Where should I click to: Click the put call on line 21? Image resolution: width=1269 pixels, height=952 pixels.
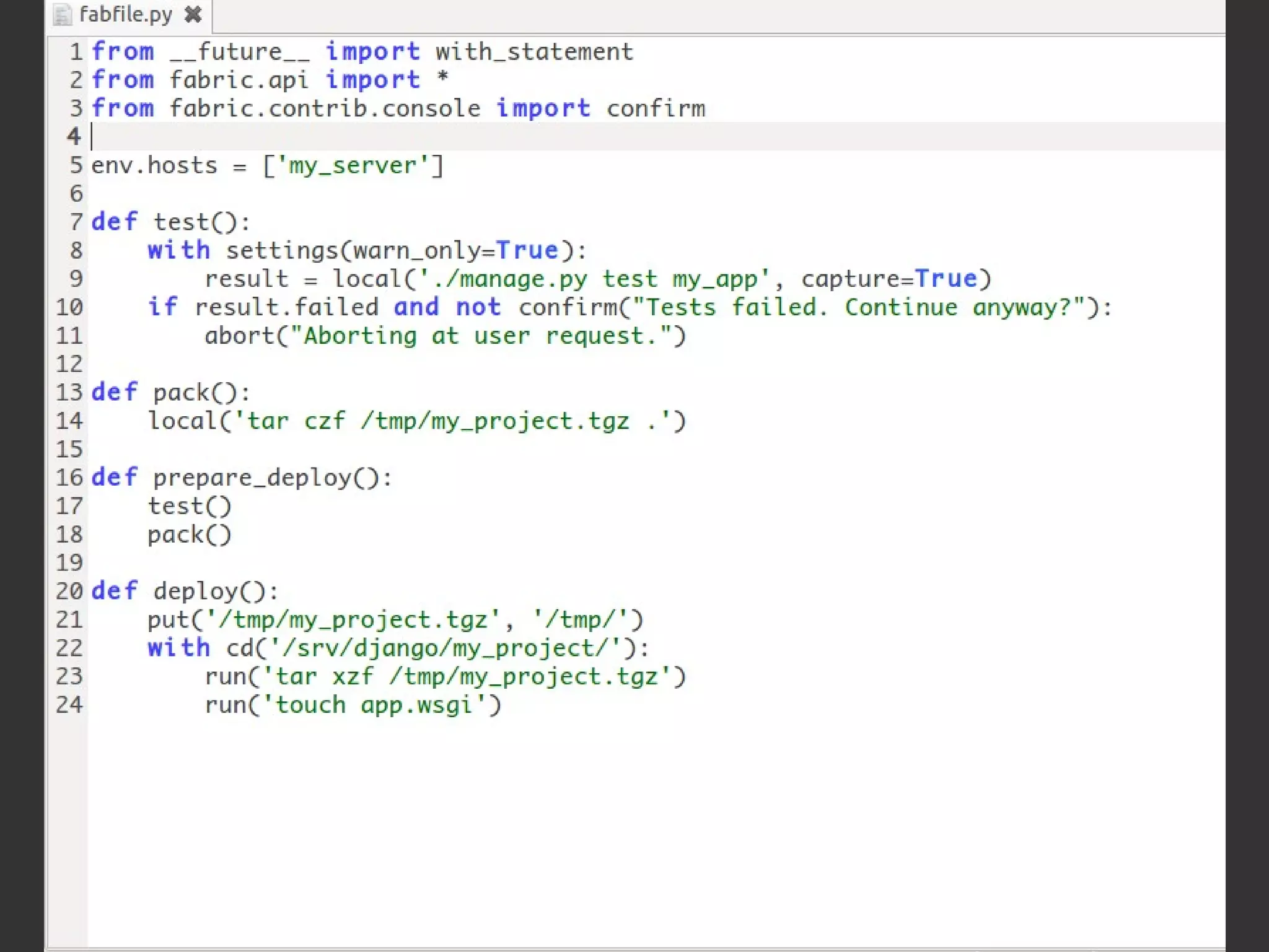tap(167, 620)
